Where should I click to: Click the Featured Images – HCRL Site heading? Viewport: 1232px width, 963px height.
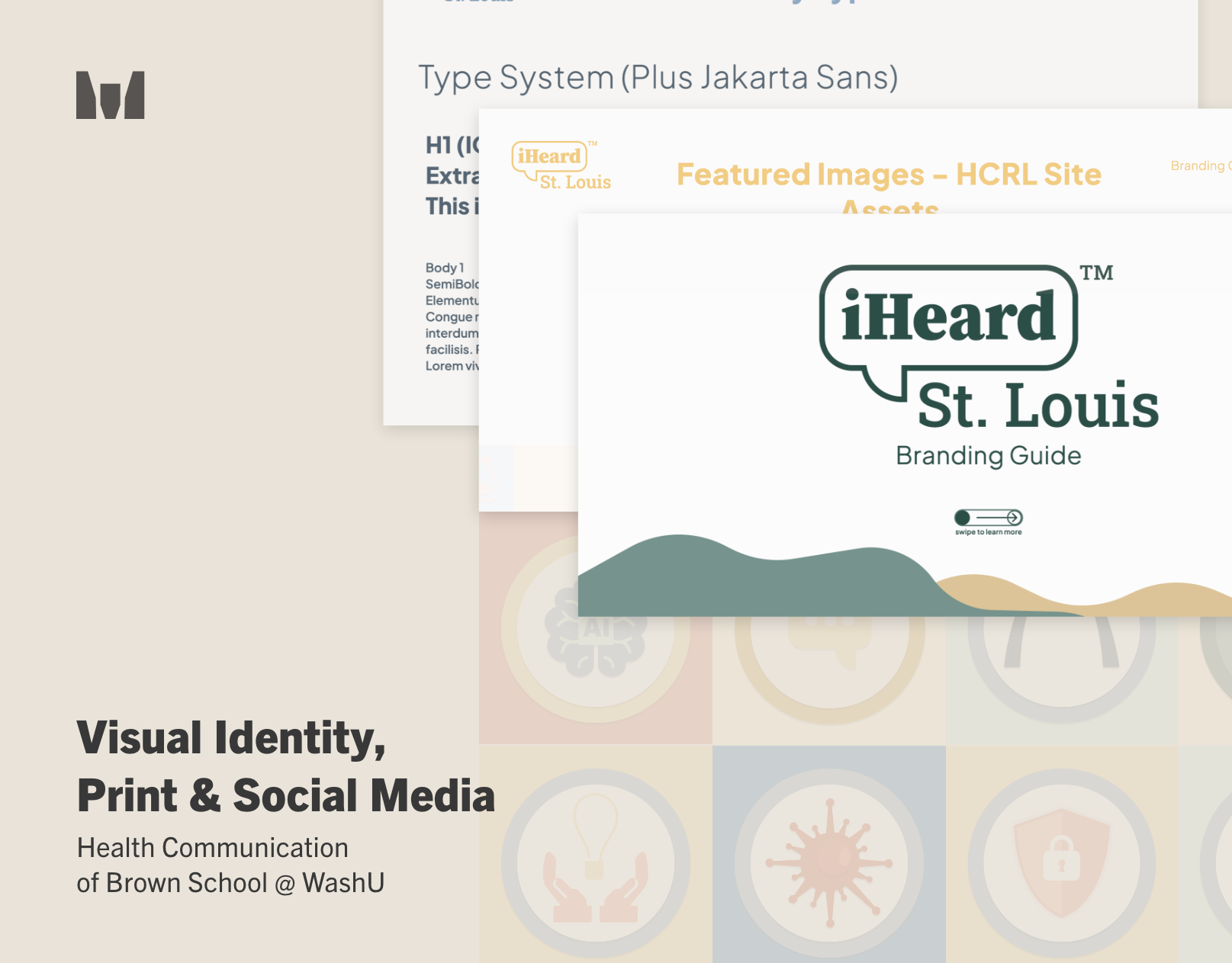[x=889, y=175]
